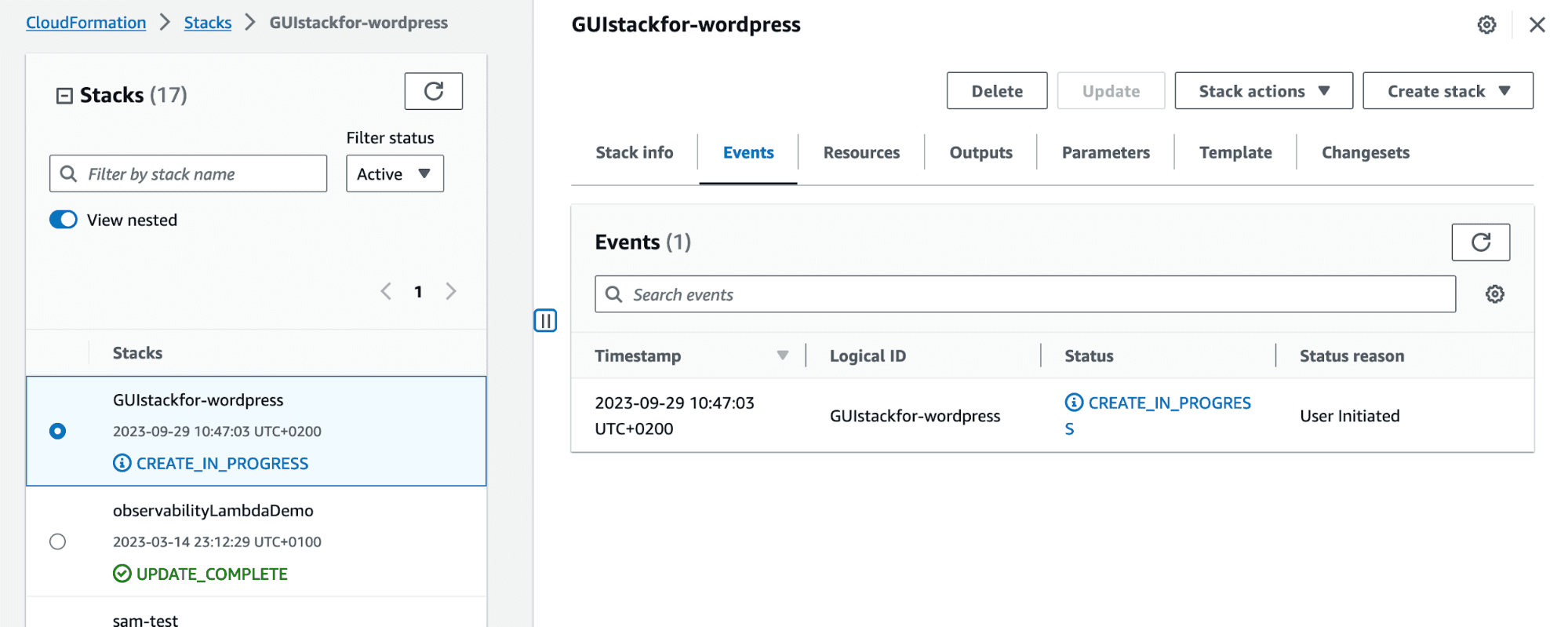Switch to the Outputs tab

[x=980, y=152]
